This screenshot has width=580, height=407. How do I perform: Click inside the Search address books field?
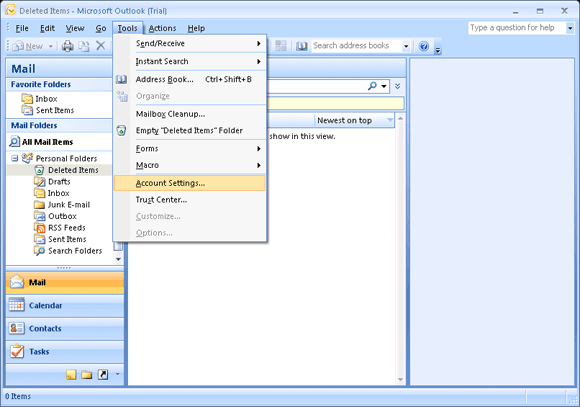click(x=356, y=46)
